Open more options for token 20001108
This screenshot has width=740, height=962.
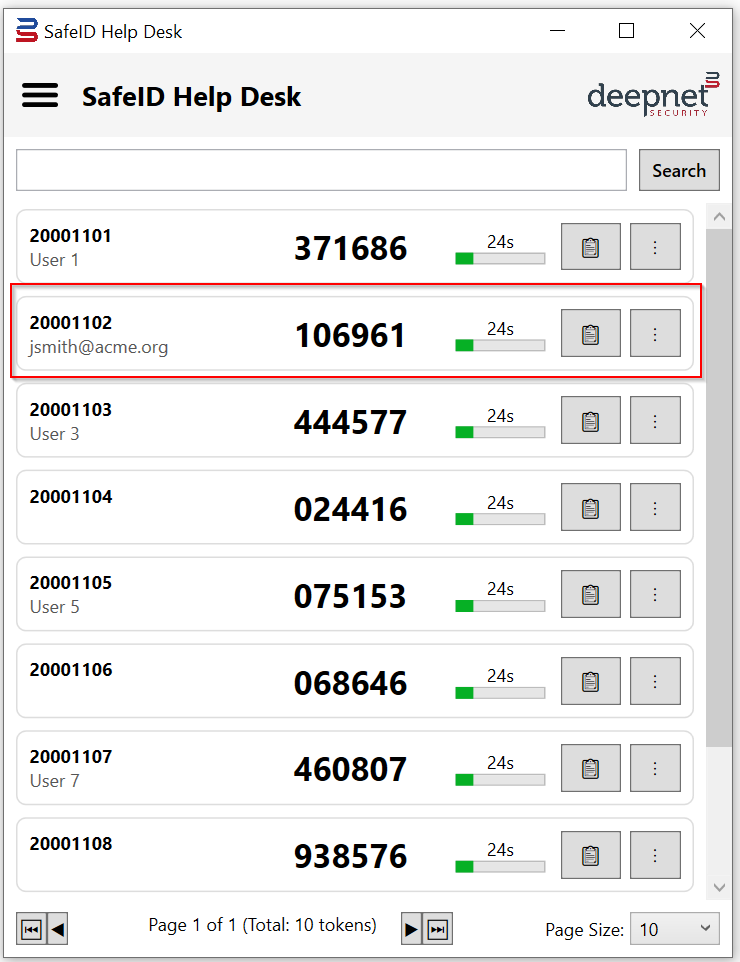pos(655,855)
